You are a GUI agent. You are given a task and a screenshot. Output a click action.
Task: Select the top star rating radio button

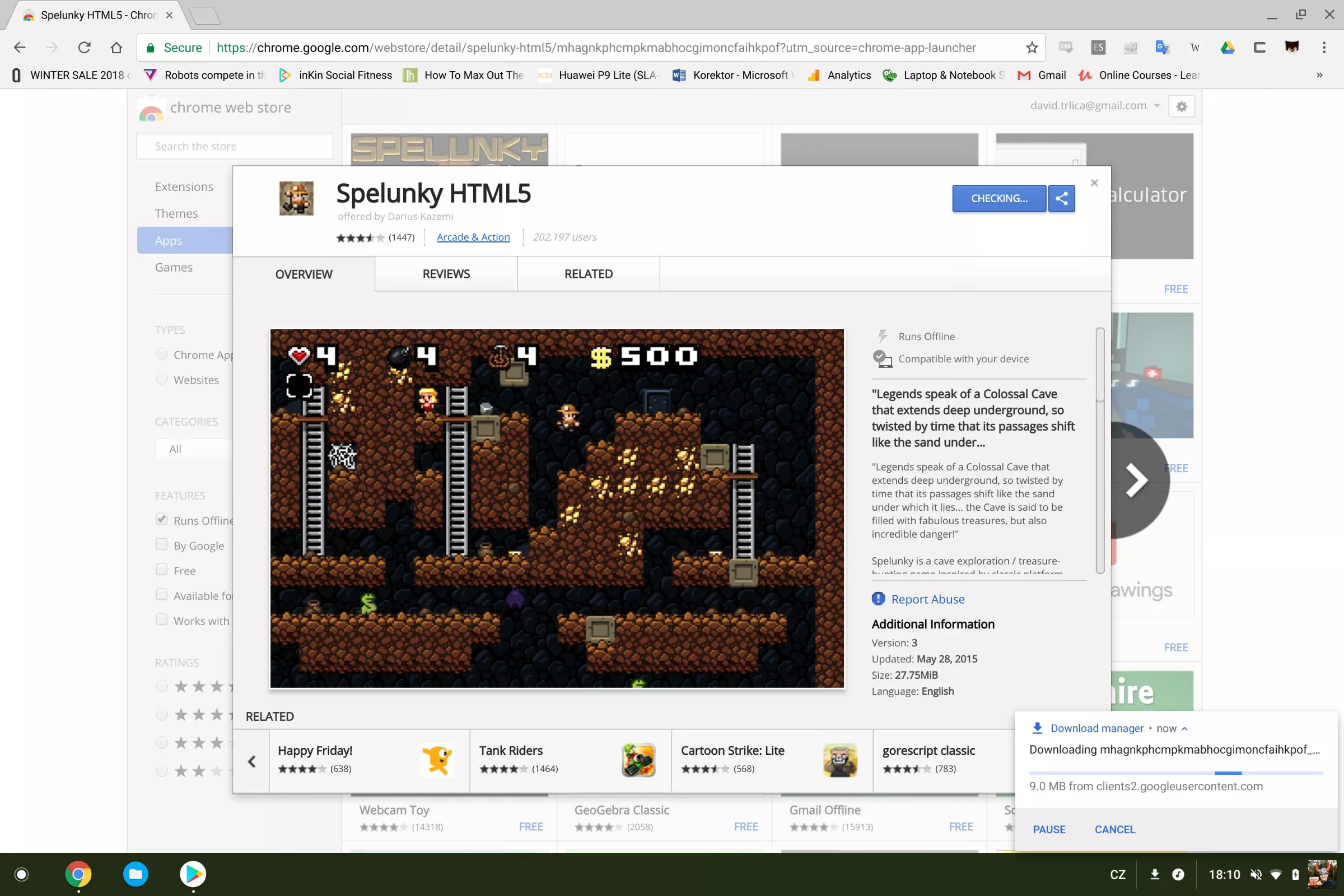pyautogui.click(x=162, y=685)
